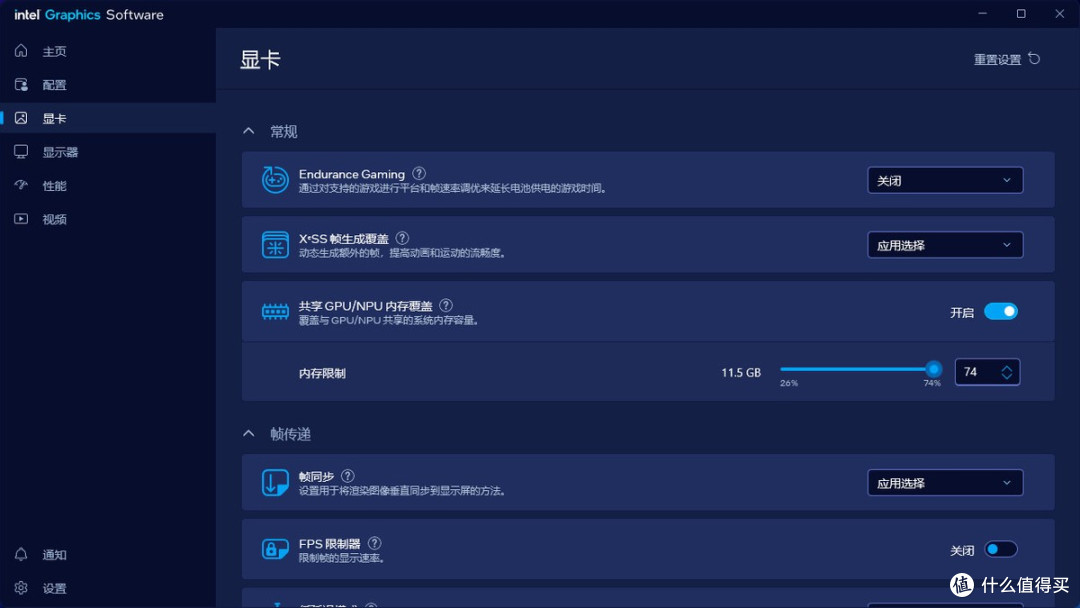Click the Endurance Gaming controller icon
This screenshot has height=608, width=1080.
point(275,180)
